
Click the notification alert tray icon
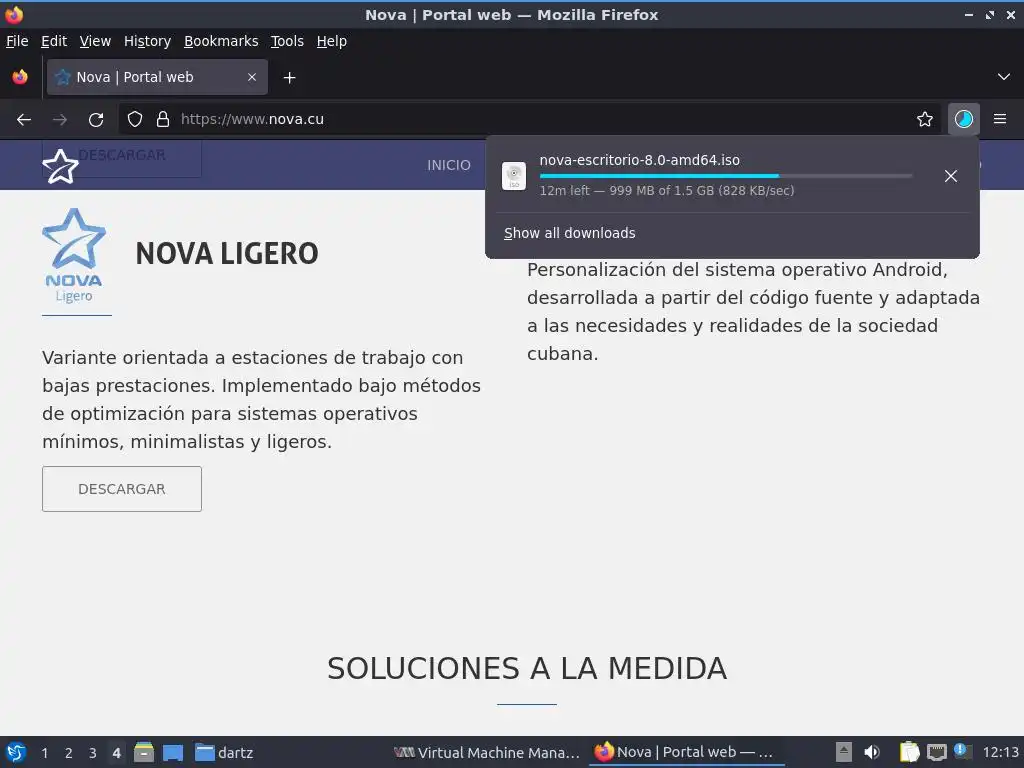coord(962,751)
